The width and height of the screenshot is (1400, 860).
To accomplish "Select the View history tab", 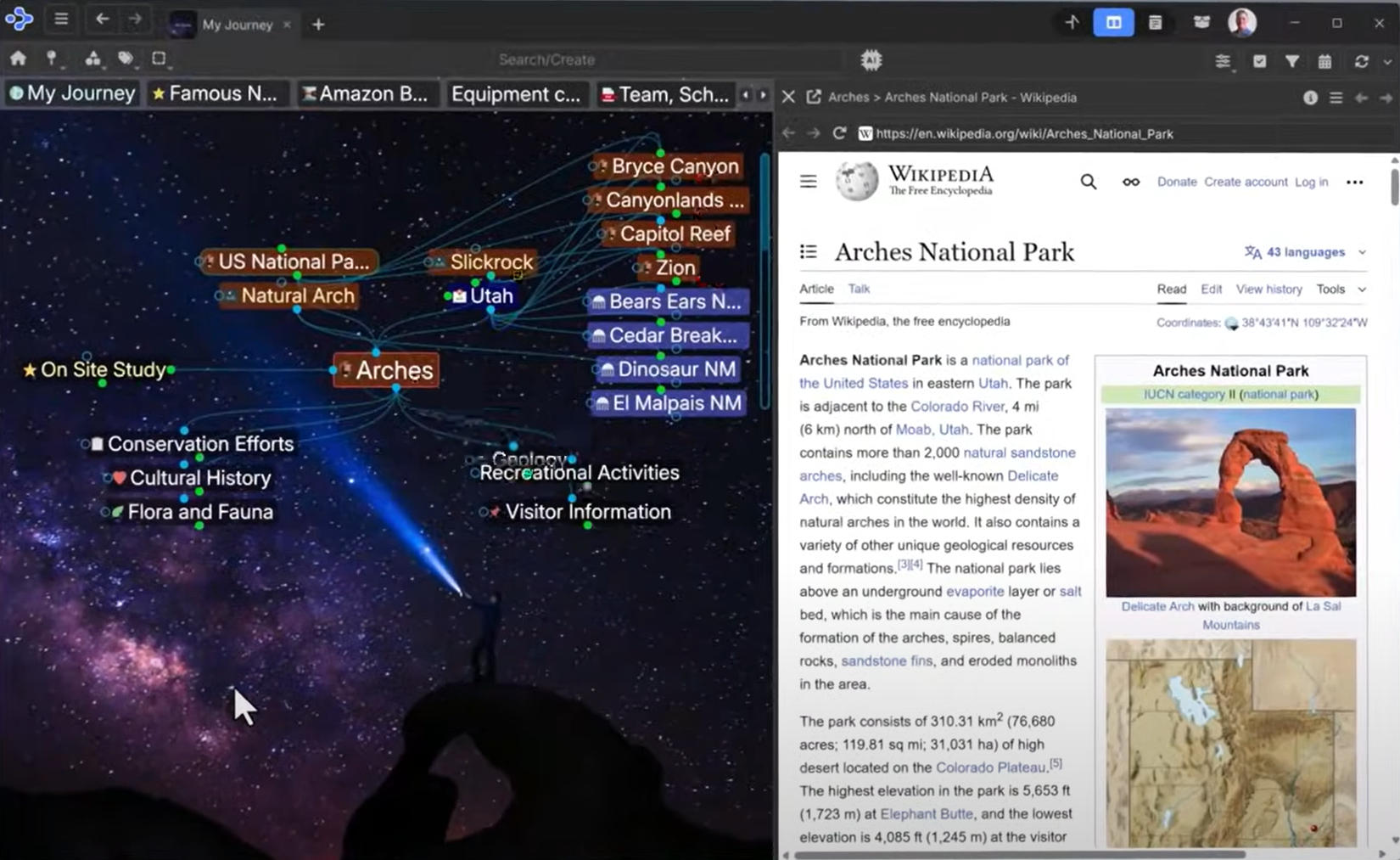I will coord(1268,289).
